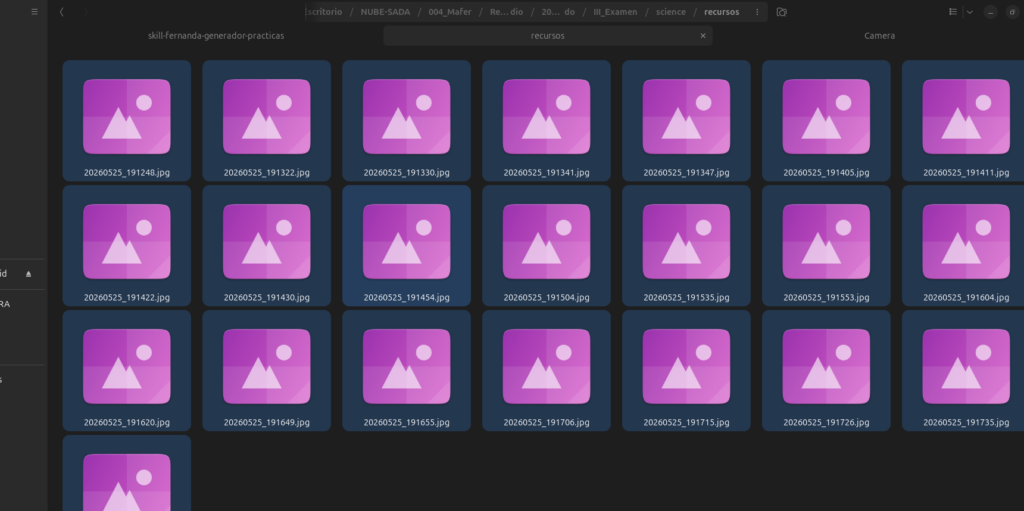This screenshot has height=511, width=1024.
Task: Select image 20260525_191454.jpg
Action: [x=406, y=246]
